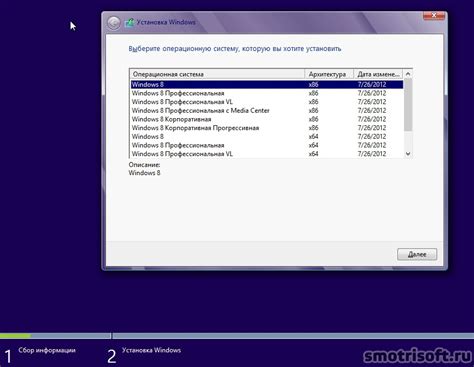The height and width of the screenshot is (367, 474).
Task: Click the list scrollbar up arrow
Action: tap(408, 74)
